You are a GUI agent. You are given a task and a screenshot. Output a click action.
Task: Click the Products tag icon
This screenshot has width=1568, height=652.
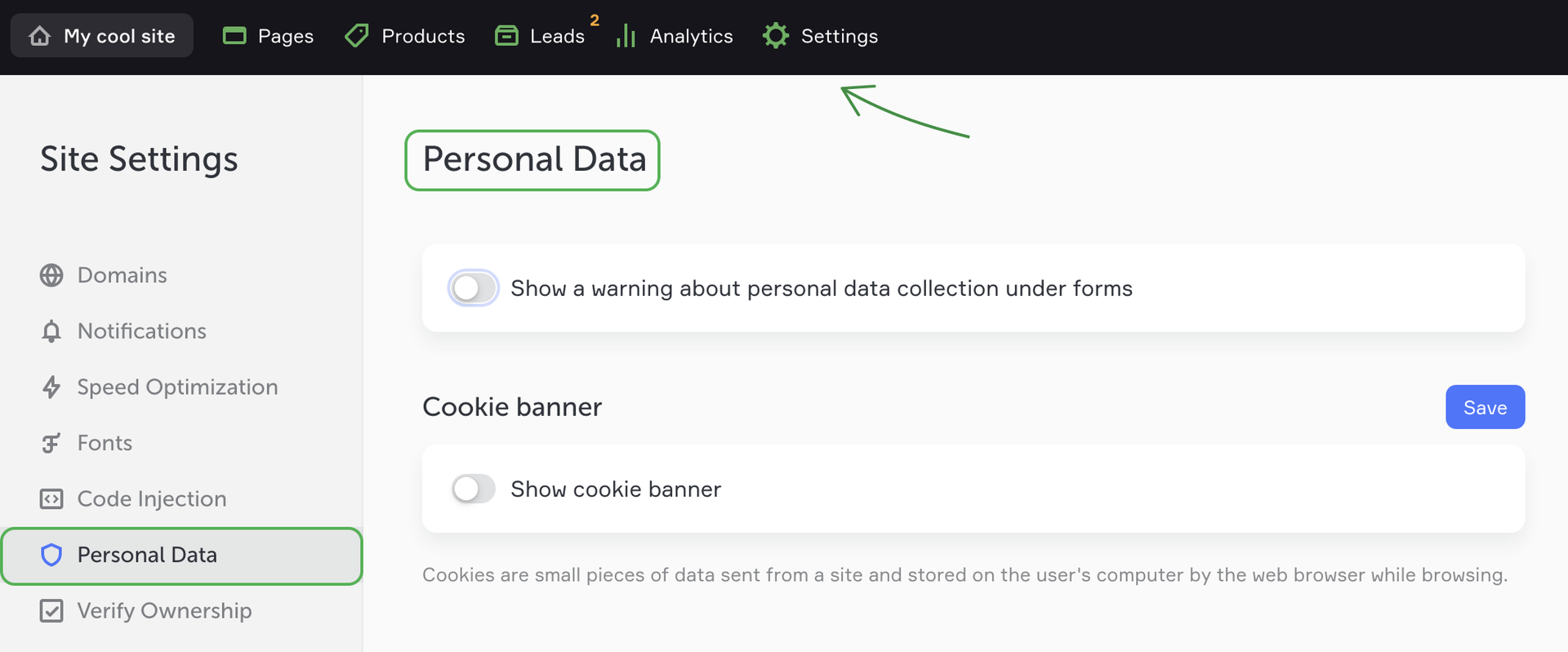point(357,36)
